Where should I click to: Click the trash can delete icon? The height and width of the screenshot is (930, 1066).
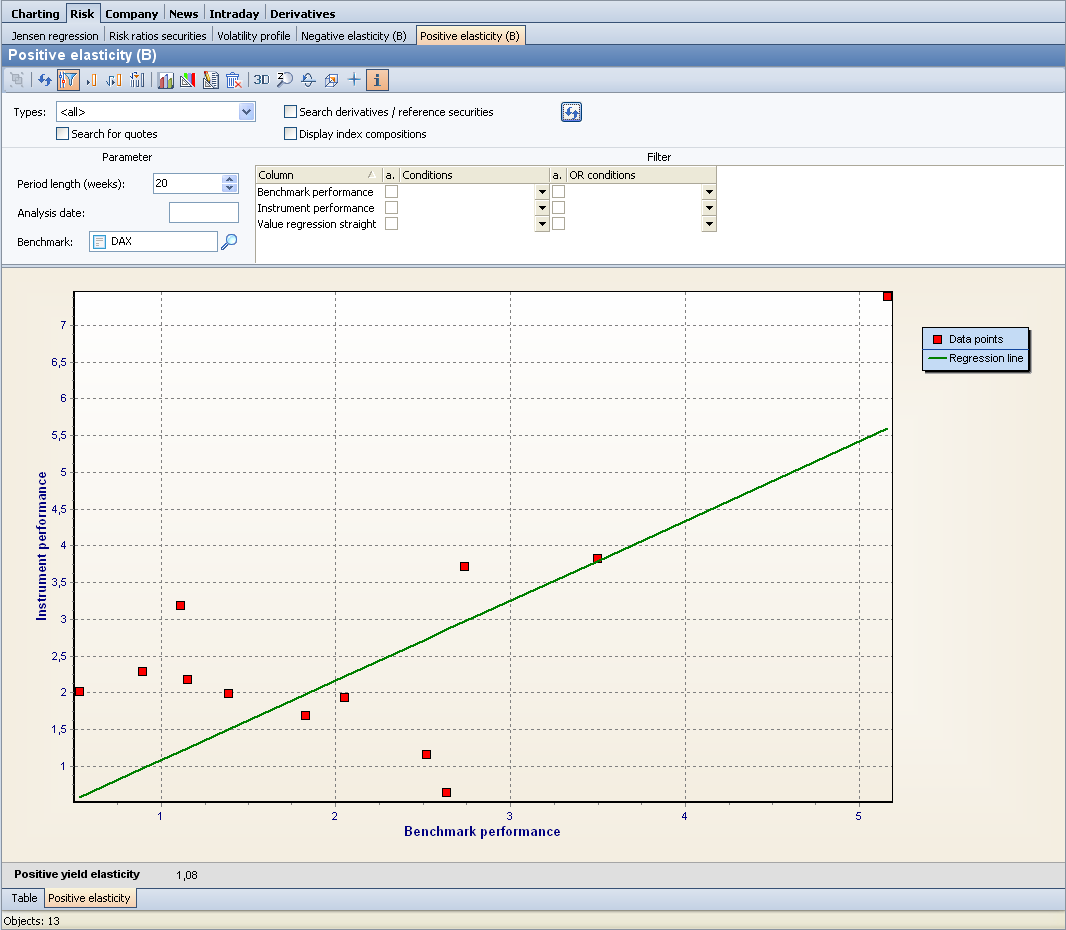[233, 80]
